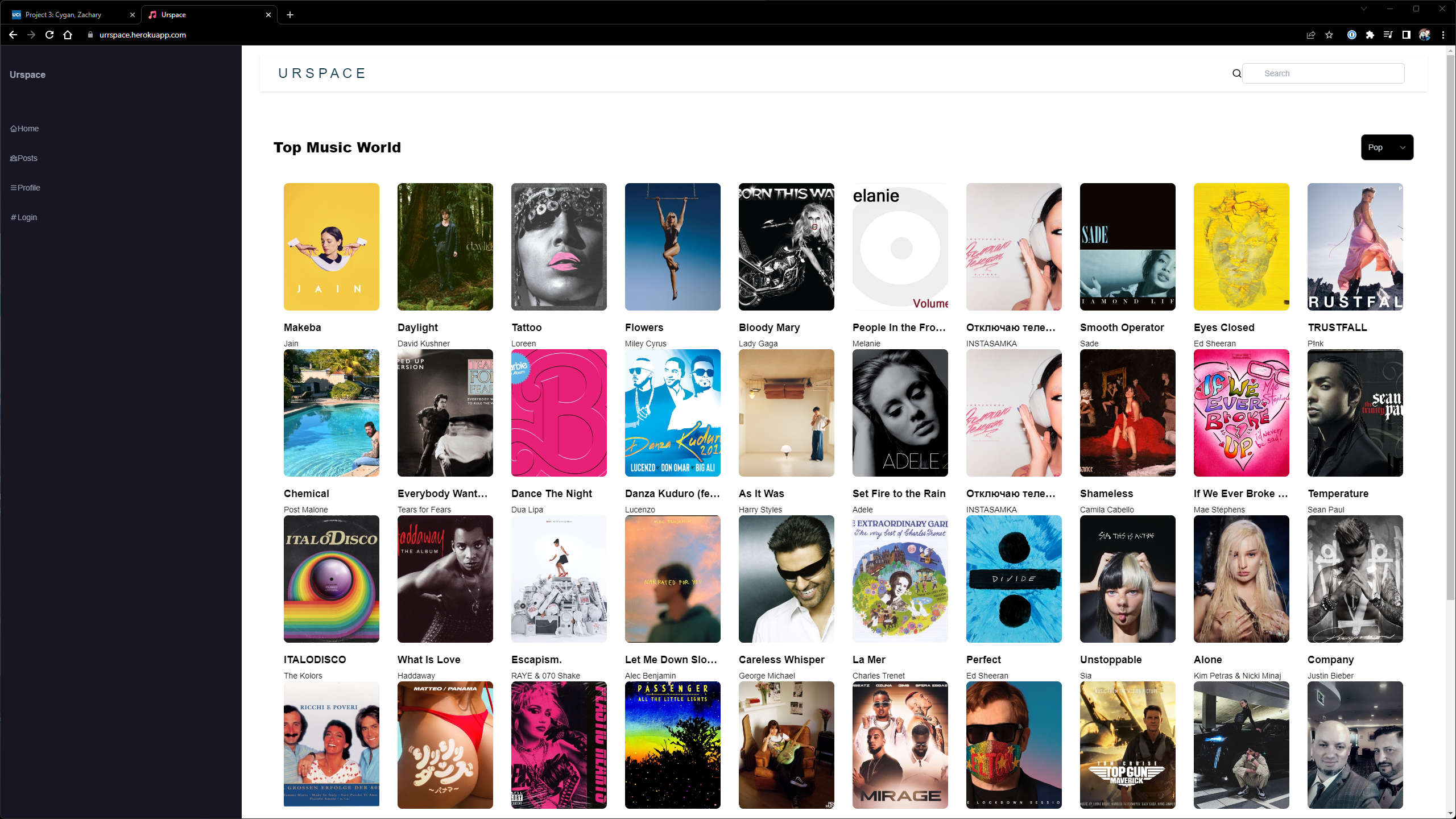Open the Bloody Mary album cover
The image size is (1456, 819).
tap(787, 247)
